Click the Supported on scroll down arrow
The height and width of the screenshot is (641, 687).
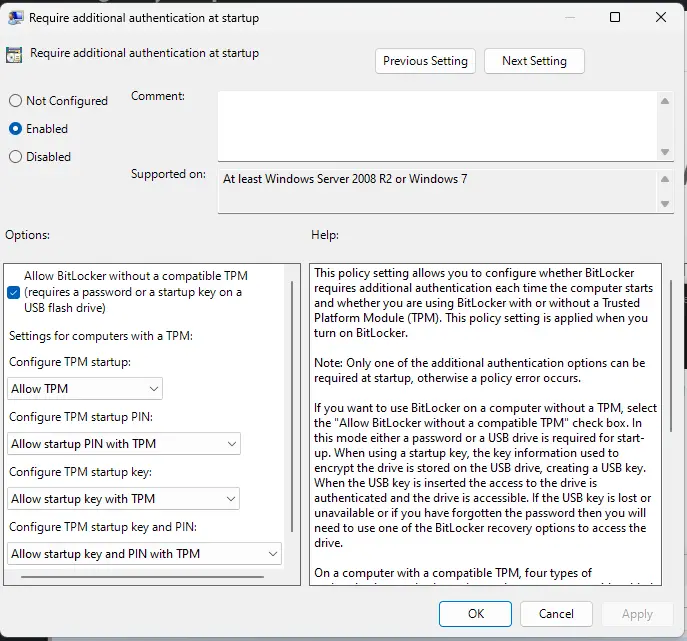click(x=665, y=203)
